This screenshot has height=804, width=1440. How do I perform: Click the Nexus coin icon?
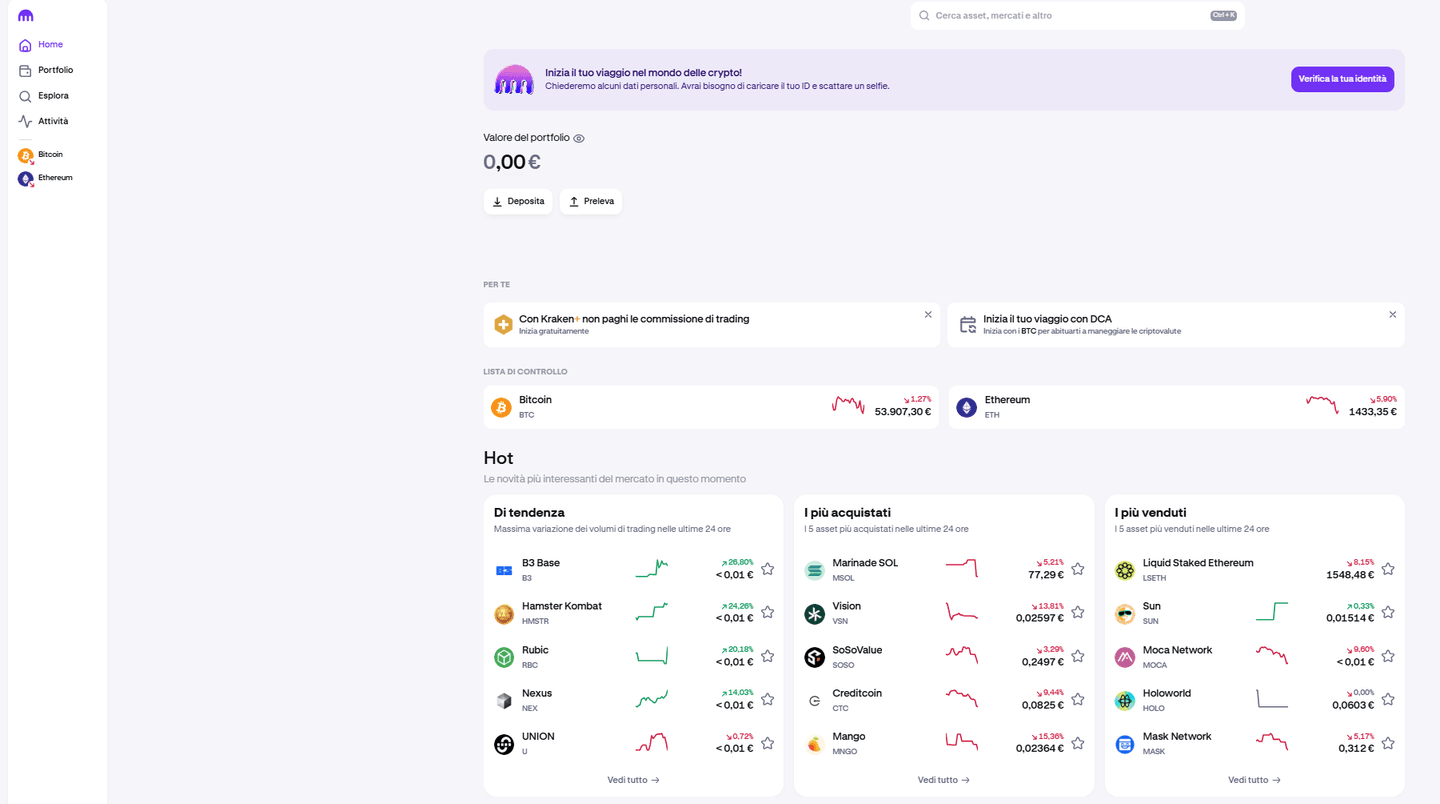[504, 701]
